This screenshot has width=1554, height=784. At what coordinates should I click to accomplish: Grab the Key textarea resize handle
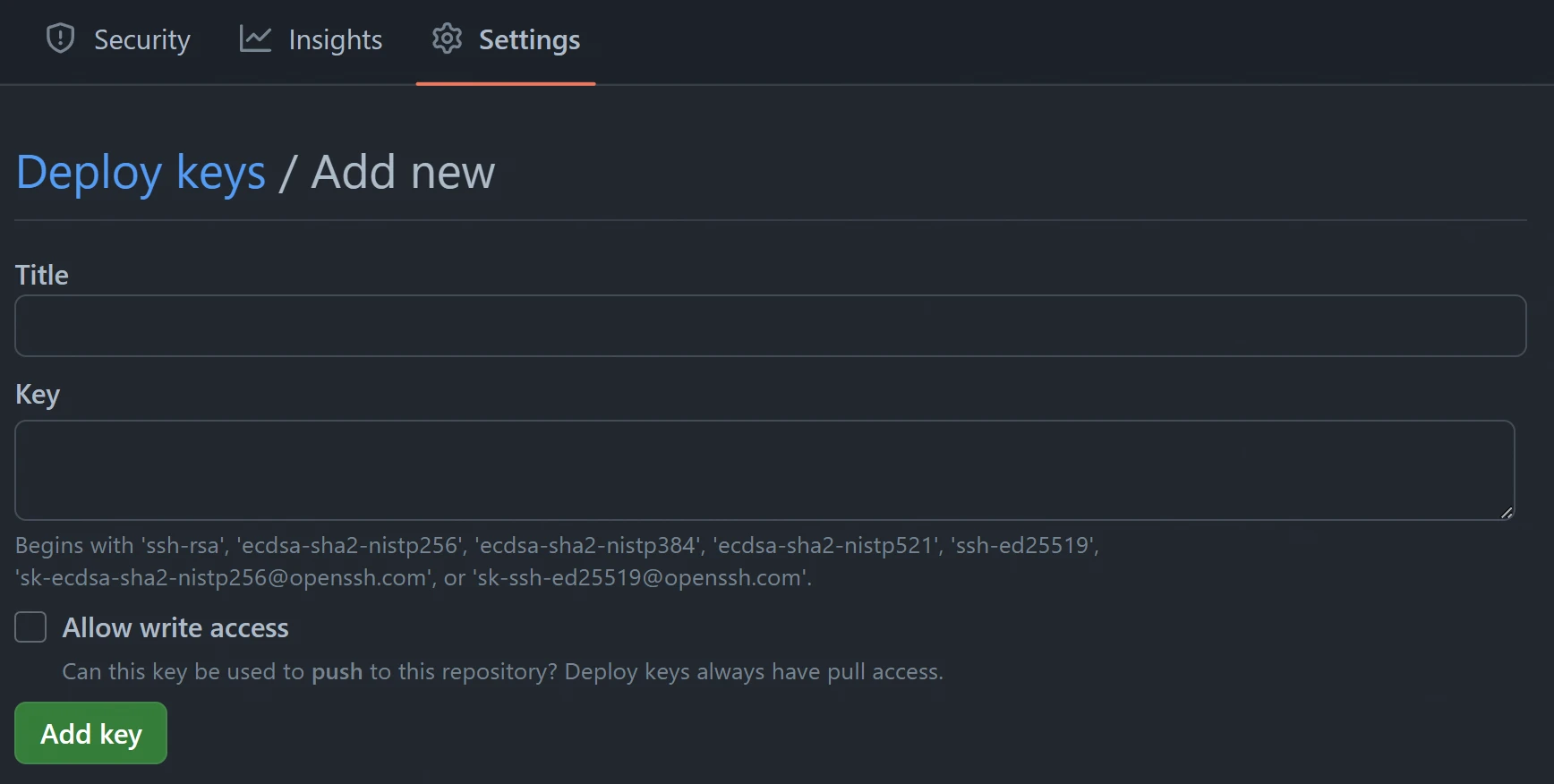(1507, 513)
